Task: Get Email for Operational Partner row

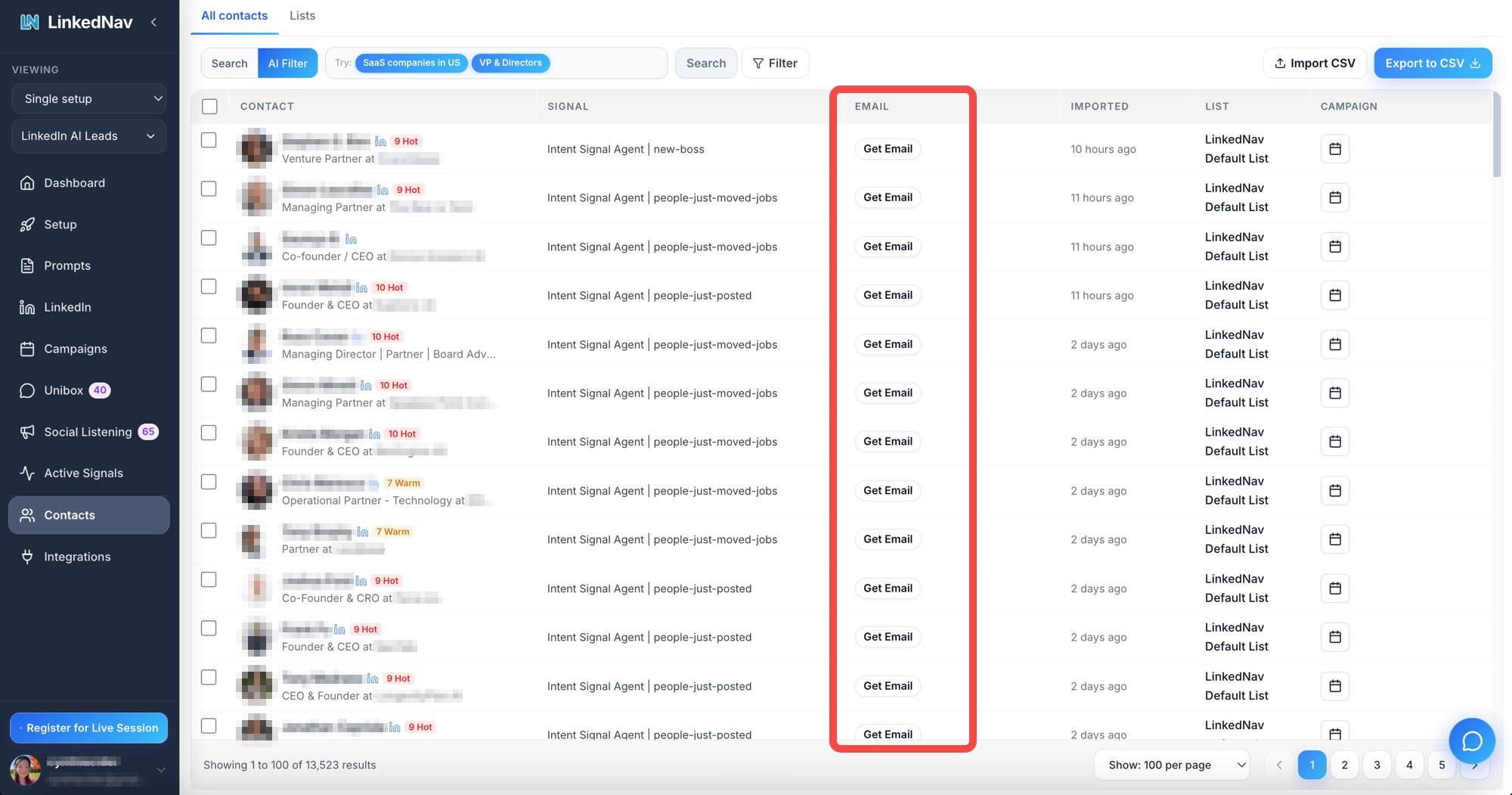Action: (888, 491)
